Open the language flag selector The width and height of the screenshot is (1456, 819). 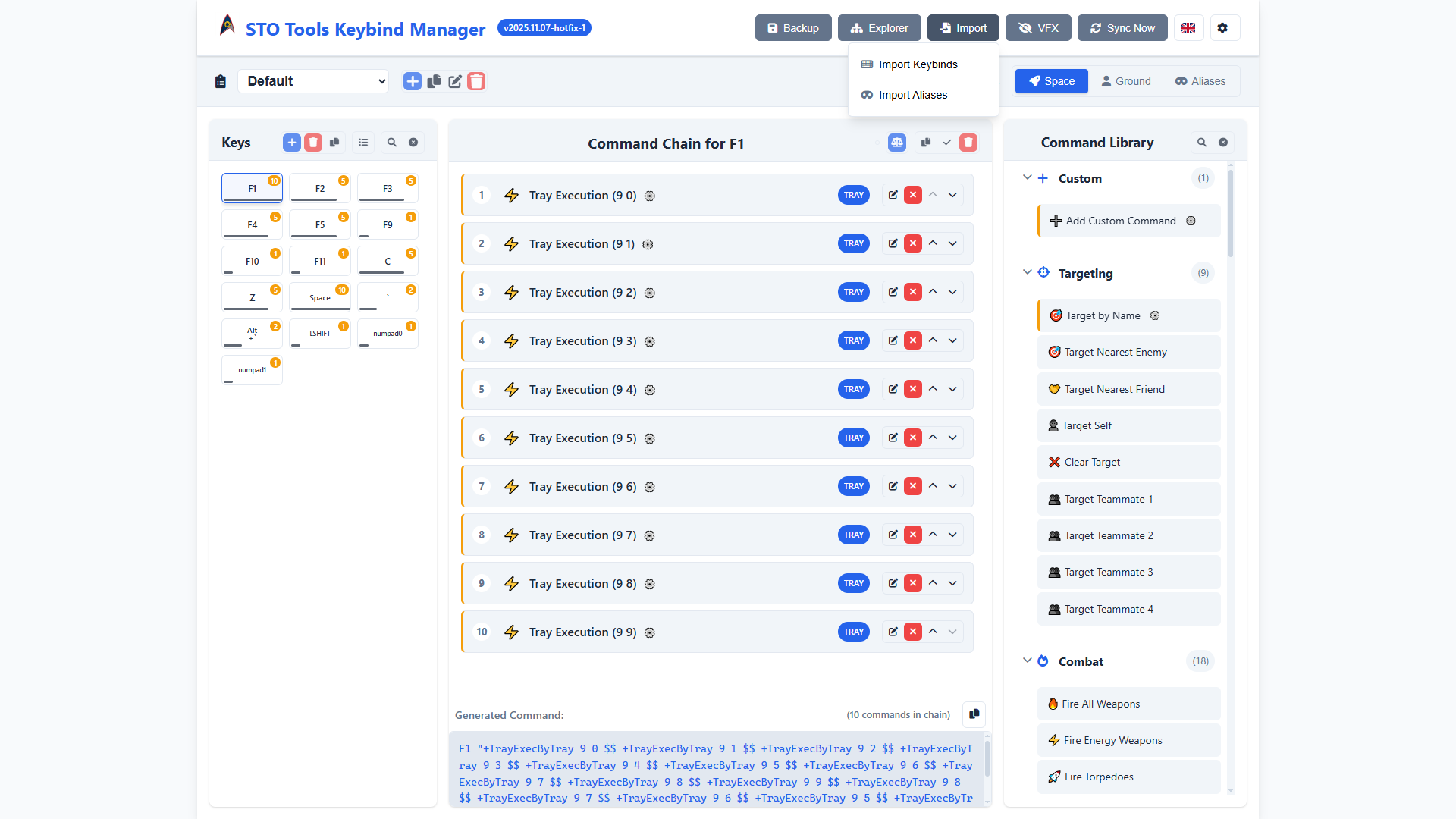pyautogui.click(x=1188, y=28)
